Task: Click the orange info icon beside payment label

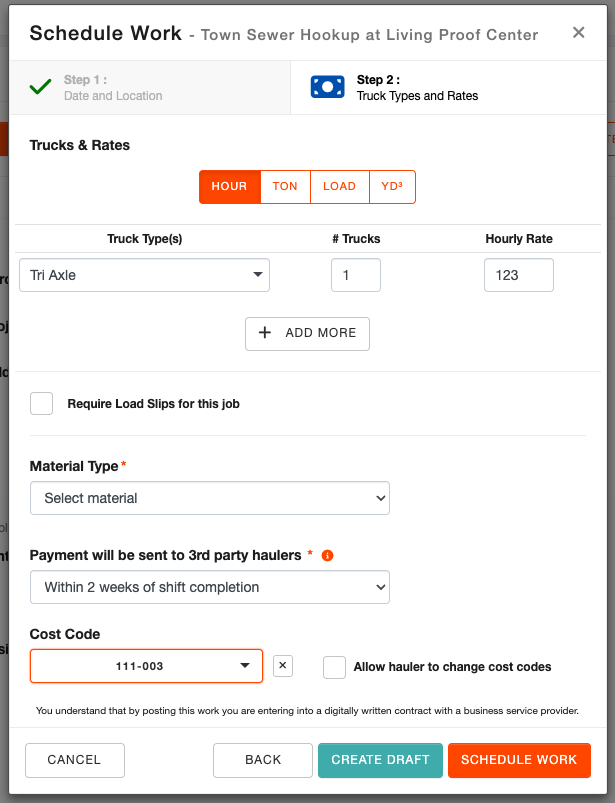Action: [x=327, y=555]
